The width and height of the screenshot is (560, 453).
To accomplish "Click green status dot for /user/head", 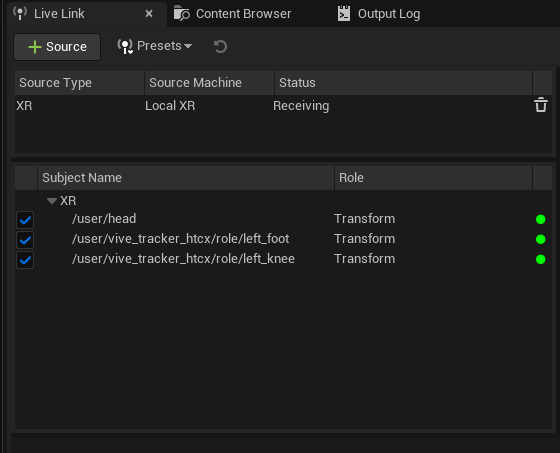I will pos(540,219).
